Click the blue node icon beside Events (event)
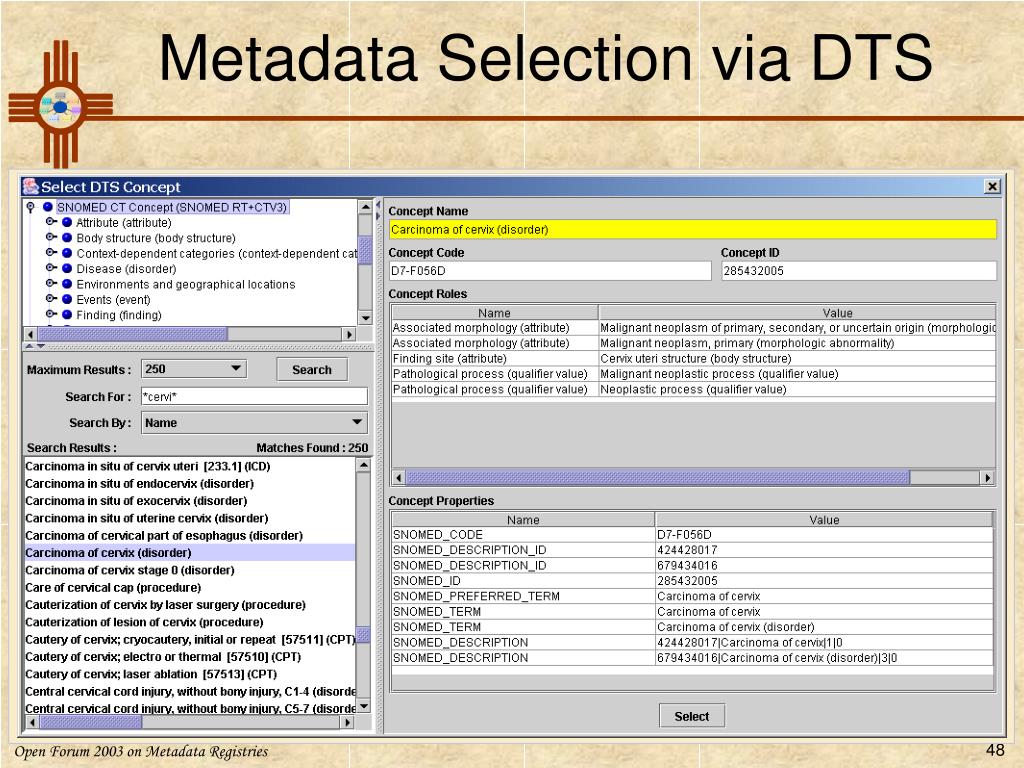The height and width of the screenshot is (768, 1024). pos(67,299)
